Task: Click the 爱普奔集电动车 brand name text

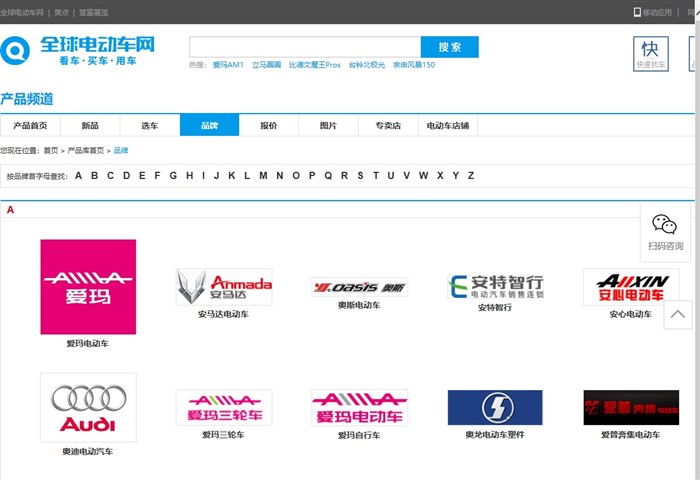Action: pos(630,434)
